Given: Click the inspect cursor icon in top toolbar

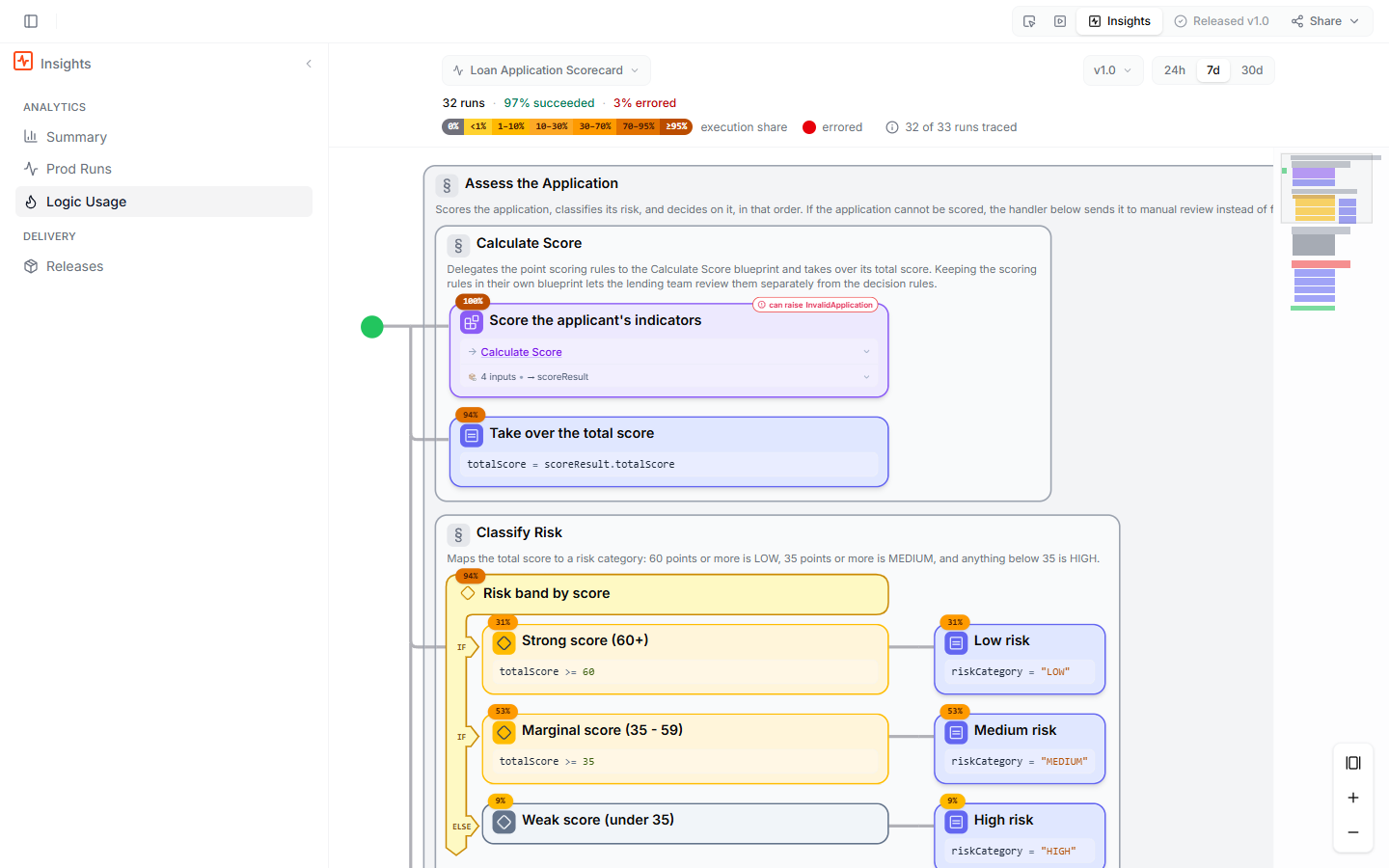Looking at the screenshot, I should [x=1029, y=21].
